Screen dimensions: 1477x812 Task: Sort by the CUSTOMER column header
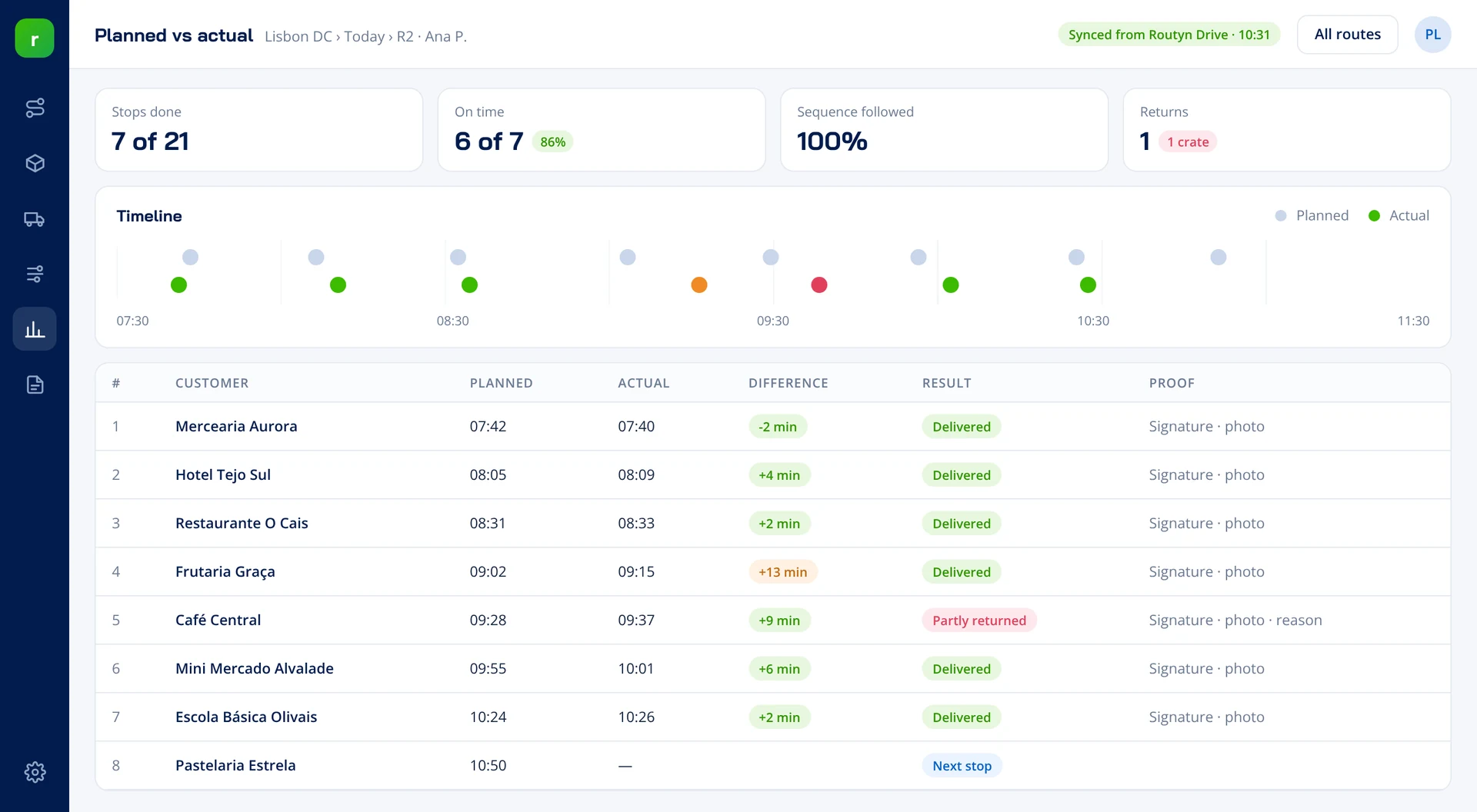click(212, 383)
